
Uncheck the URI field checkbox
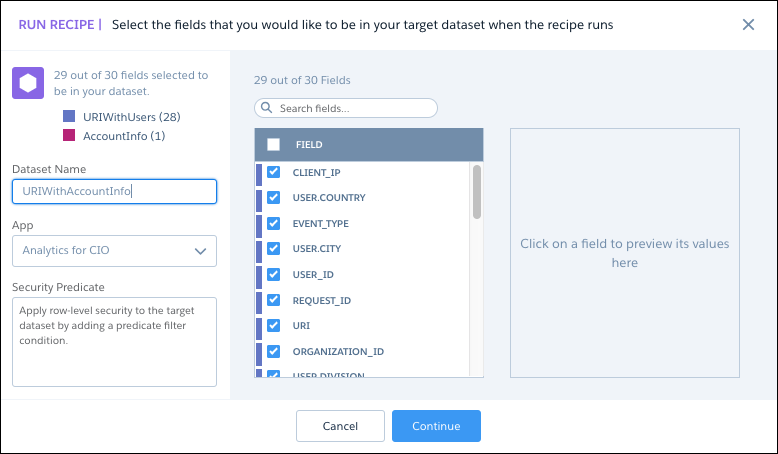tap(273, 325)
